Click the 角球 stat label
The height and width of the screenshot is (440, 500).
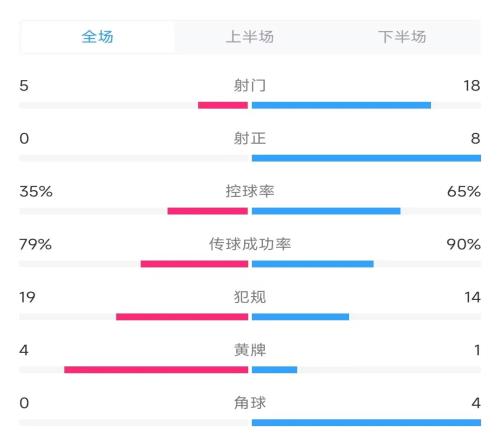(x=250, y=403)
